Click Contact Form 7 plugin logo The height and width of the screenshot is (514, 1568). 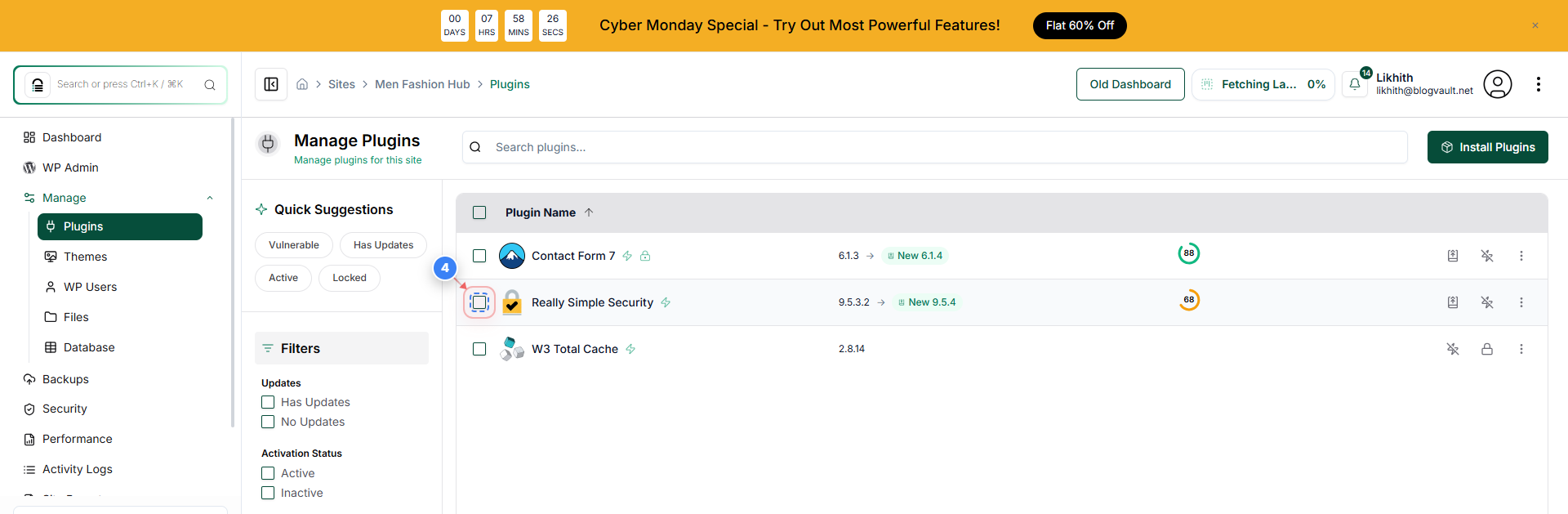(x=512, y=256)
